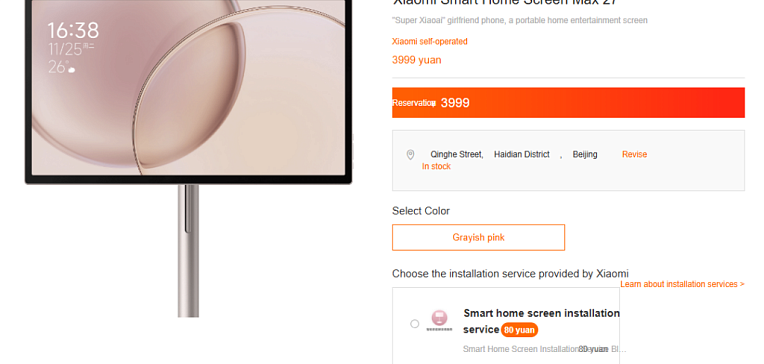Open Learn about installation services link

pos(682,284)
